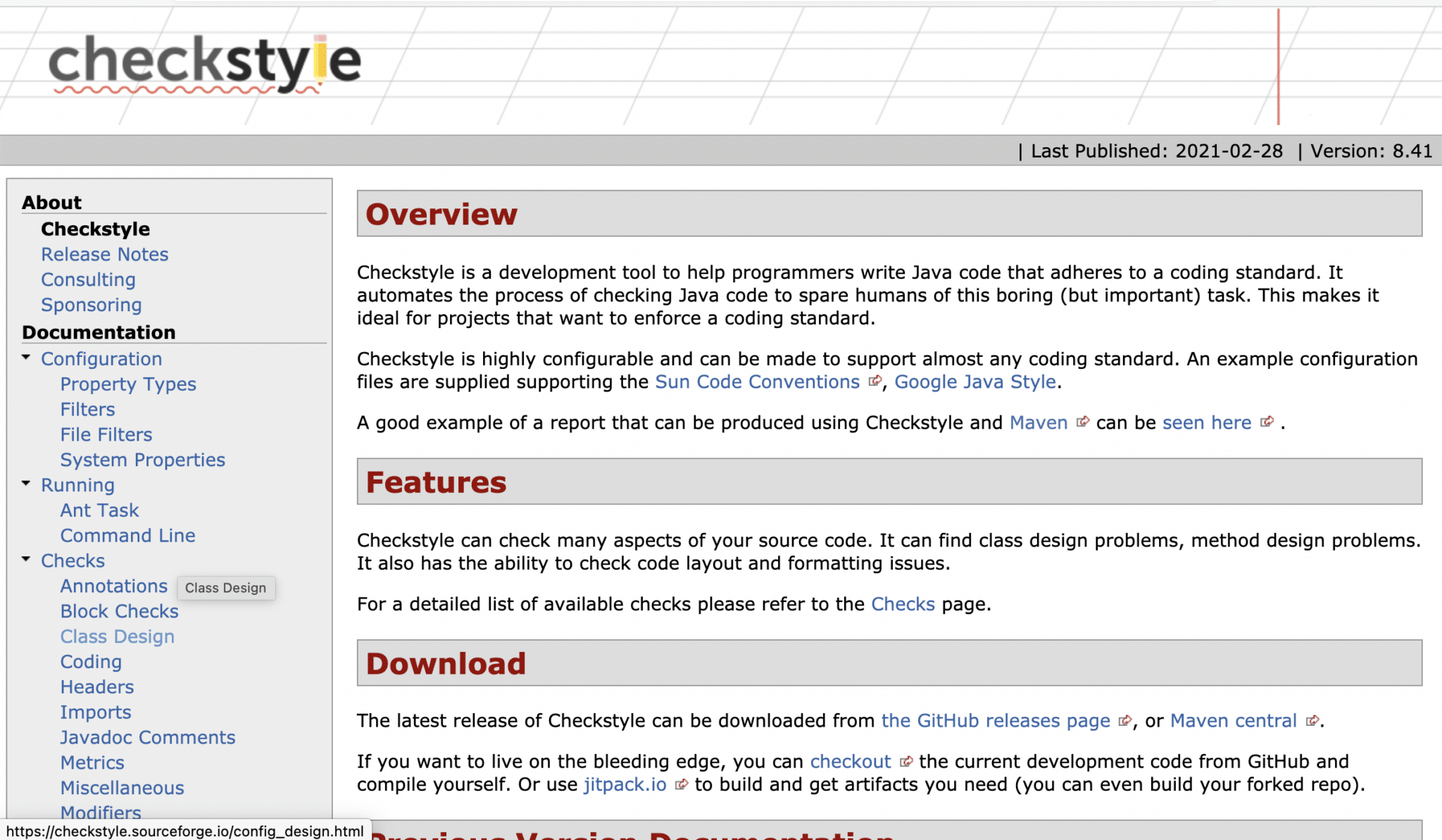1442x840 pixels.
Task: Click the external link icon next to Maven
Action: (1083, 422)
